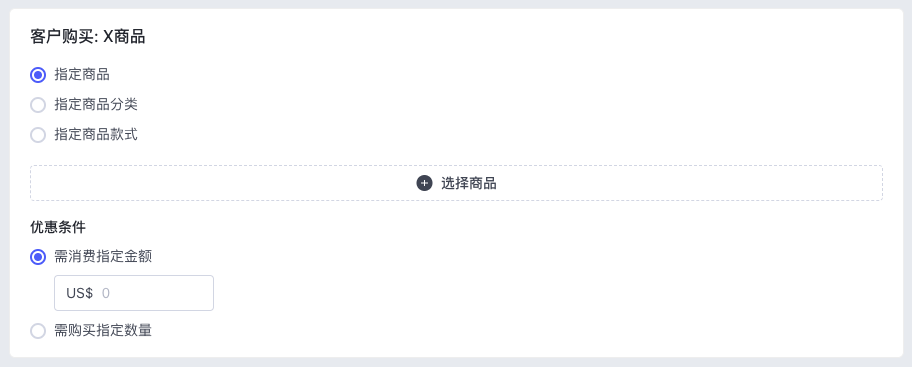This screenshot has height=367, width=912.
Task: Enable the 需消费指定金额 radio button
Action: (x=38, y=257)
